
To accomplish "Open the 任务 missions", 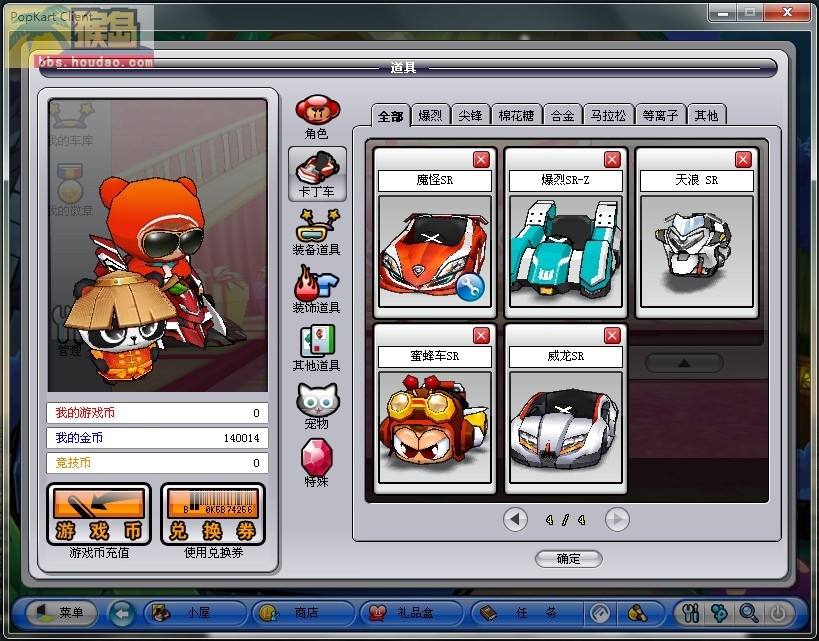I will tap(526, 613).
